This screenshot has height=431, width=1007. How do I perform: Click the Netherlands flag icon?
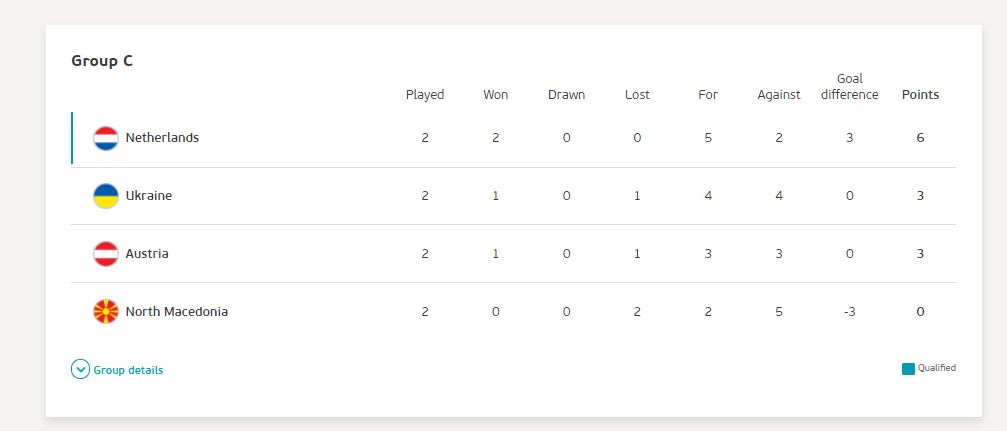pos(106,138)
